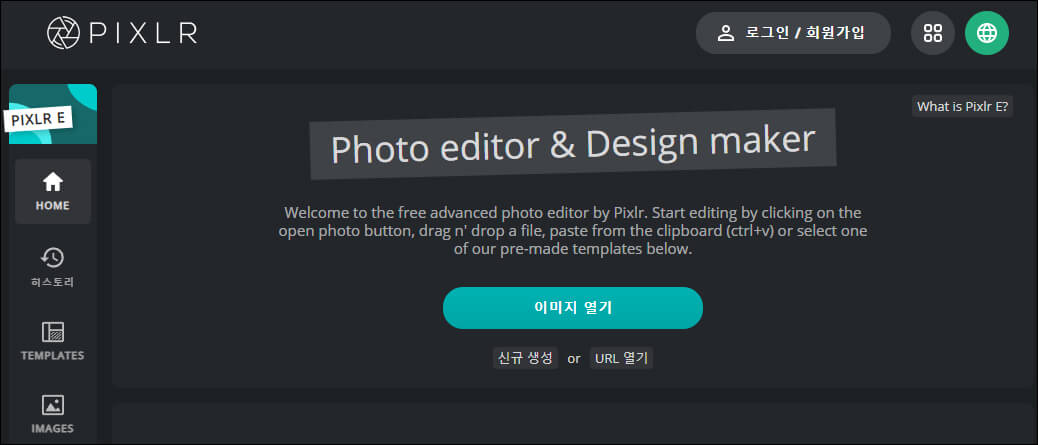Open the apps grid icon

(933, 33)
